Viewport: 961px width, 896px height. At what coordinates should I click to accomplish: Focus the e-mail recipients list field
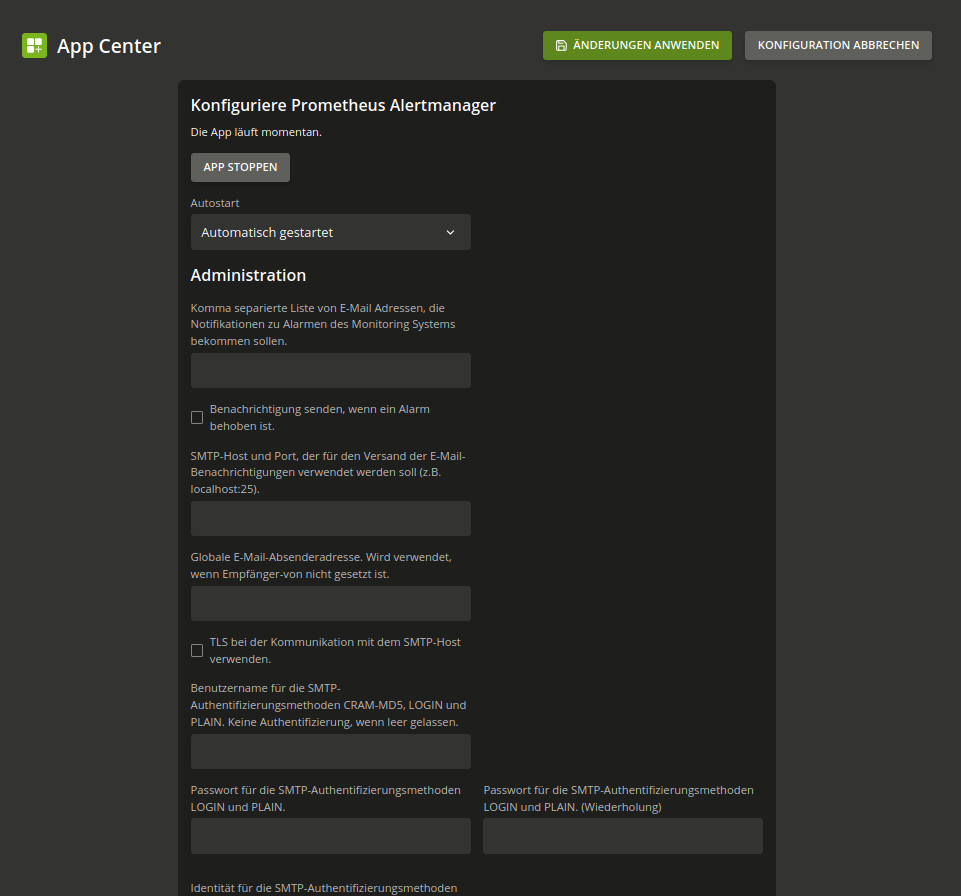330,370
